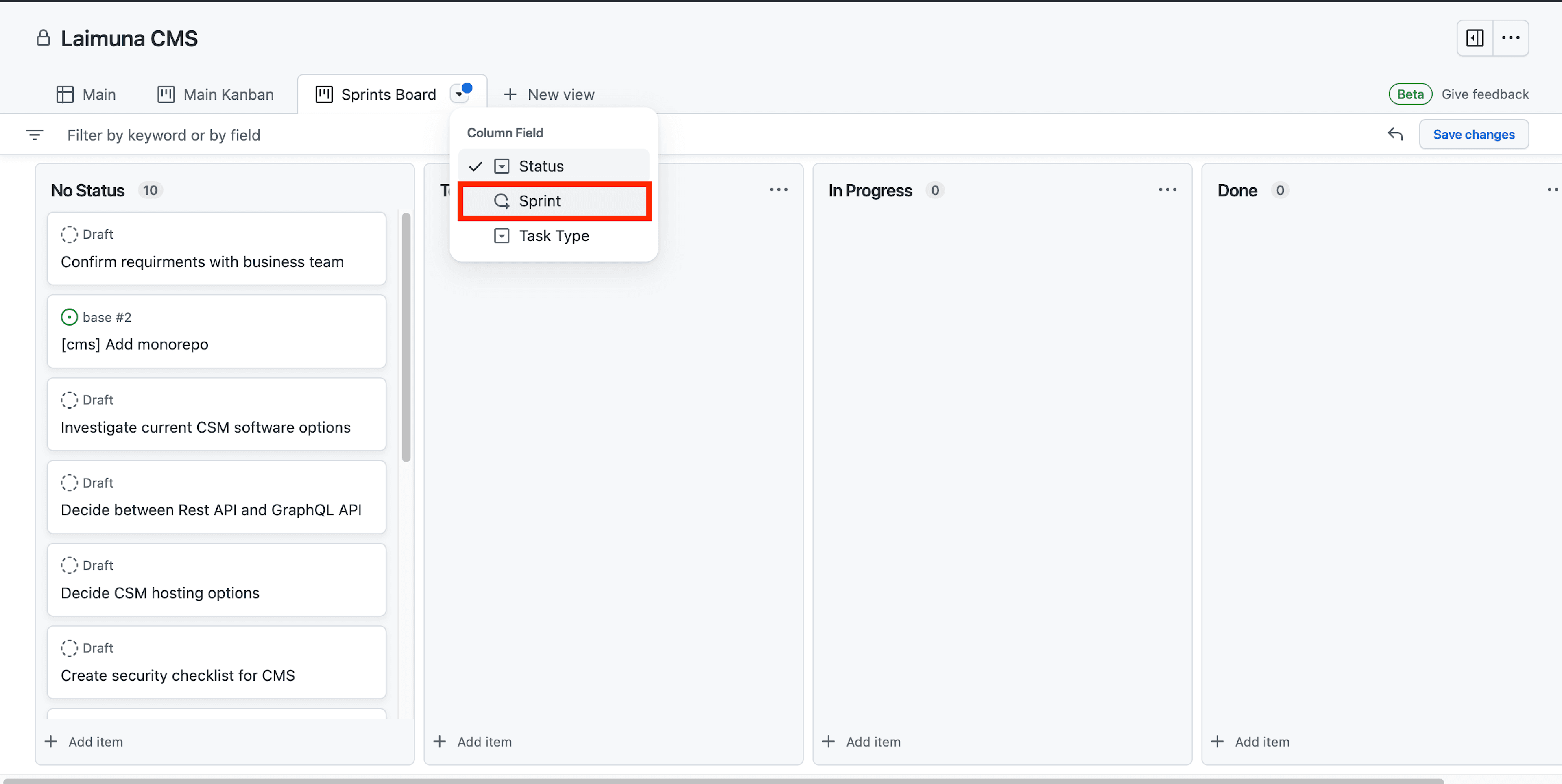Expand the In Progress column options
This screenshot has width=1562, height=784.
click(x=1167, y=190)
